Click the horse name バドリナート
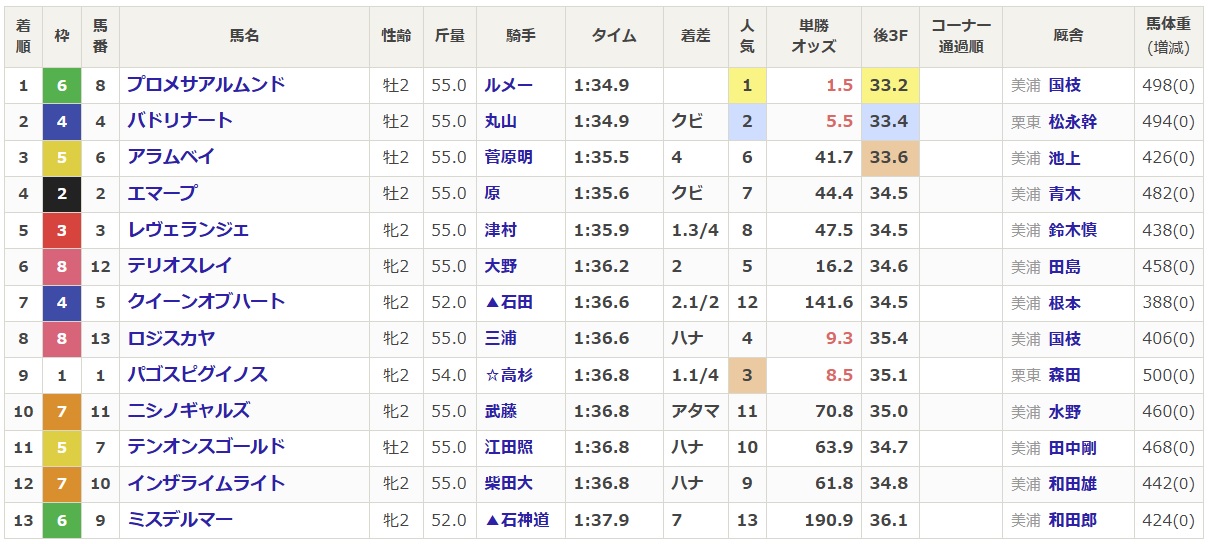Screen dimensions: 1210x544 coord(179,121)
